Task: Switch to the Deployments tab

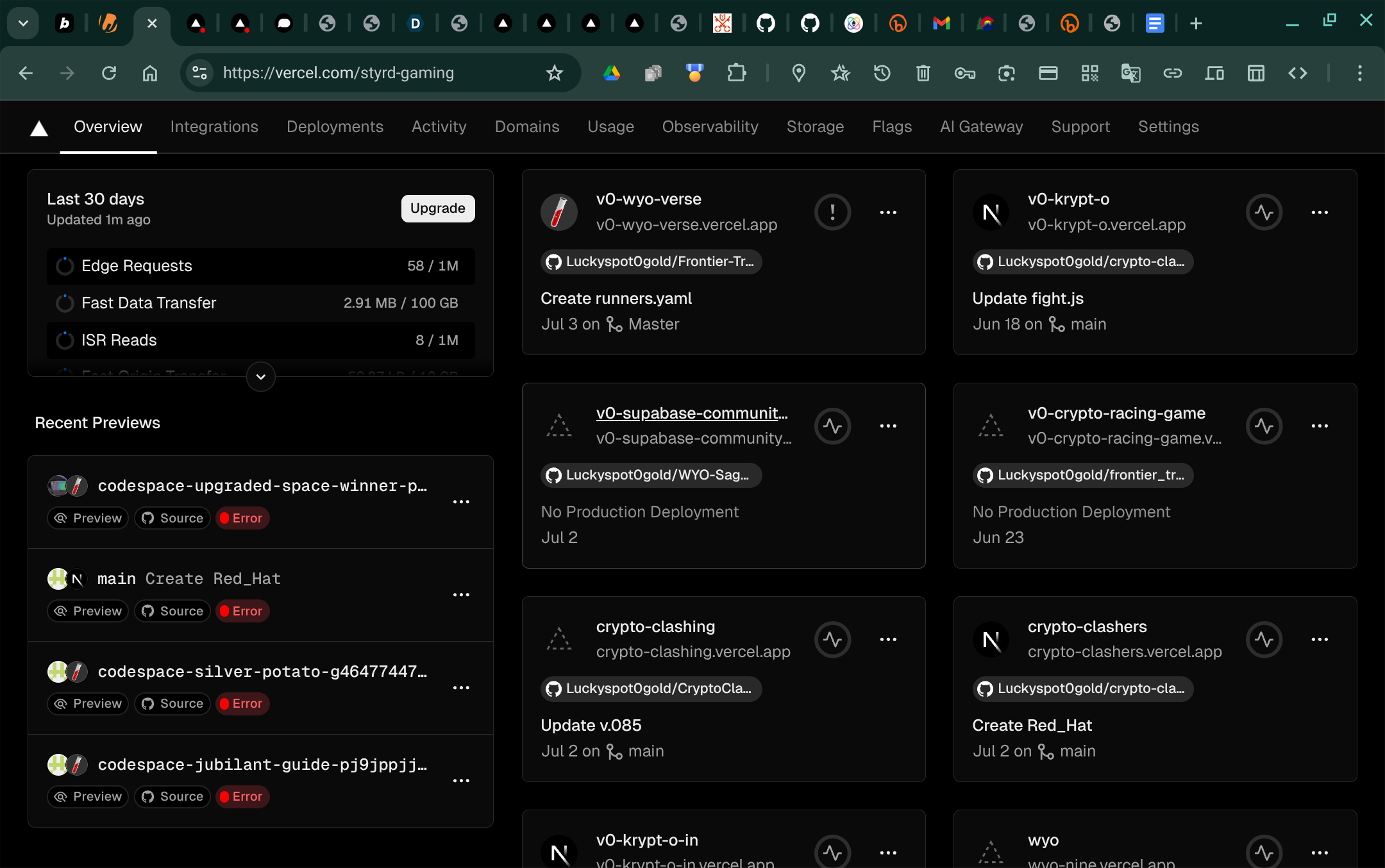Action: coord(335,127)
